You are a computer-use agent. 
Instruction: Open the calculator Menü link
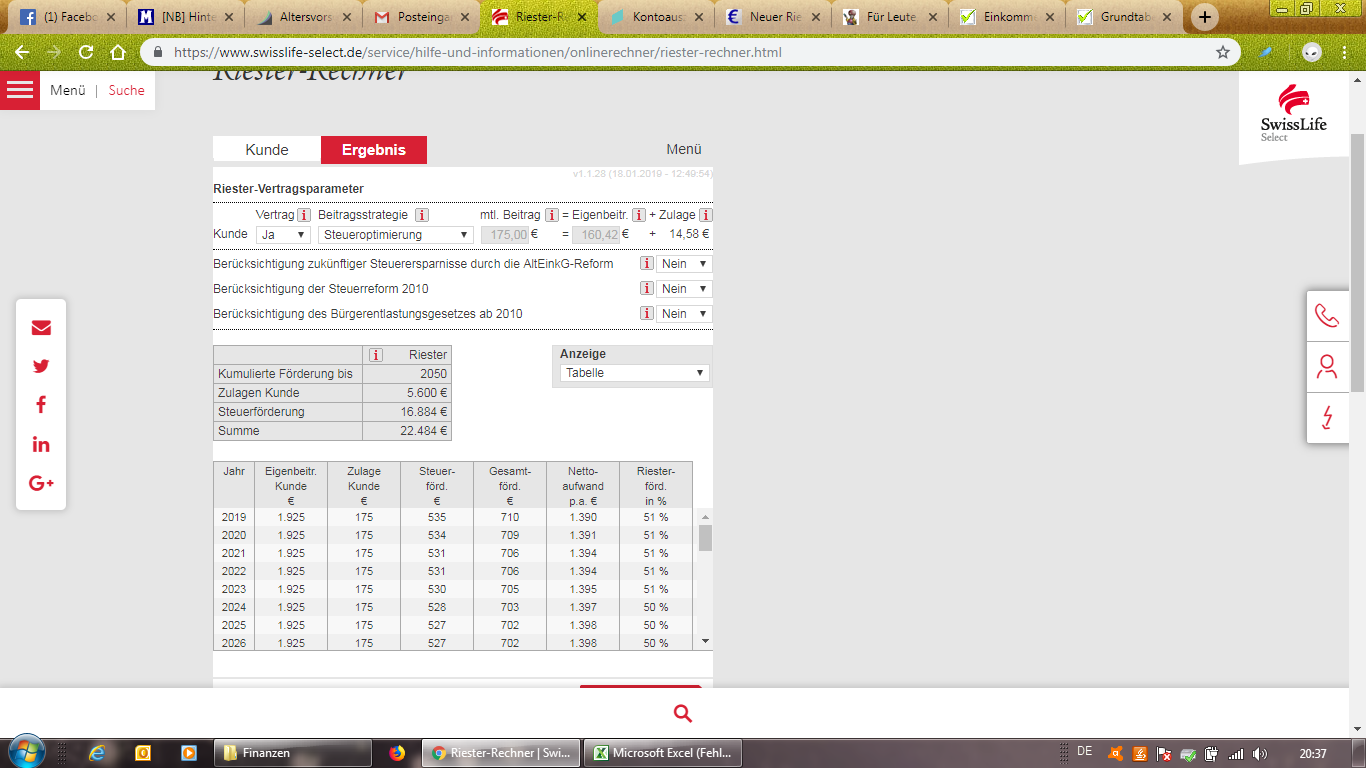(x=684, y=150)
